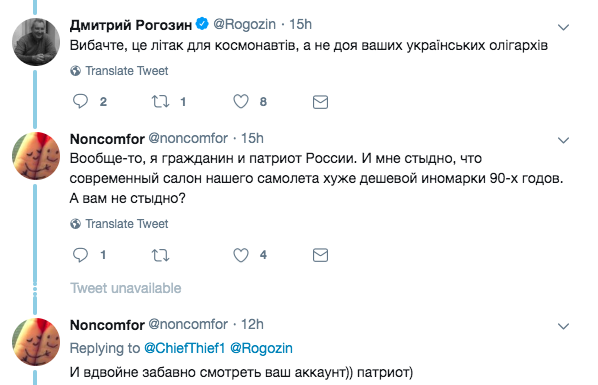Screen dimensions: 598x385
Task: Translate Rogozin's Ukrainian tweet
Action: tap(119, 71)
